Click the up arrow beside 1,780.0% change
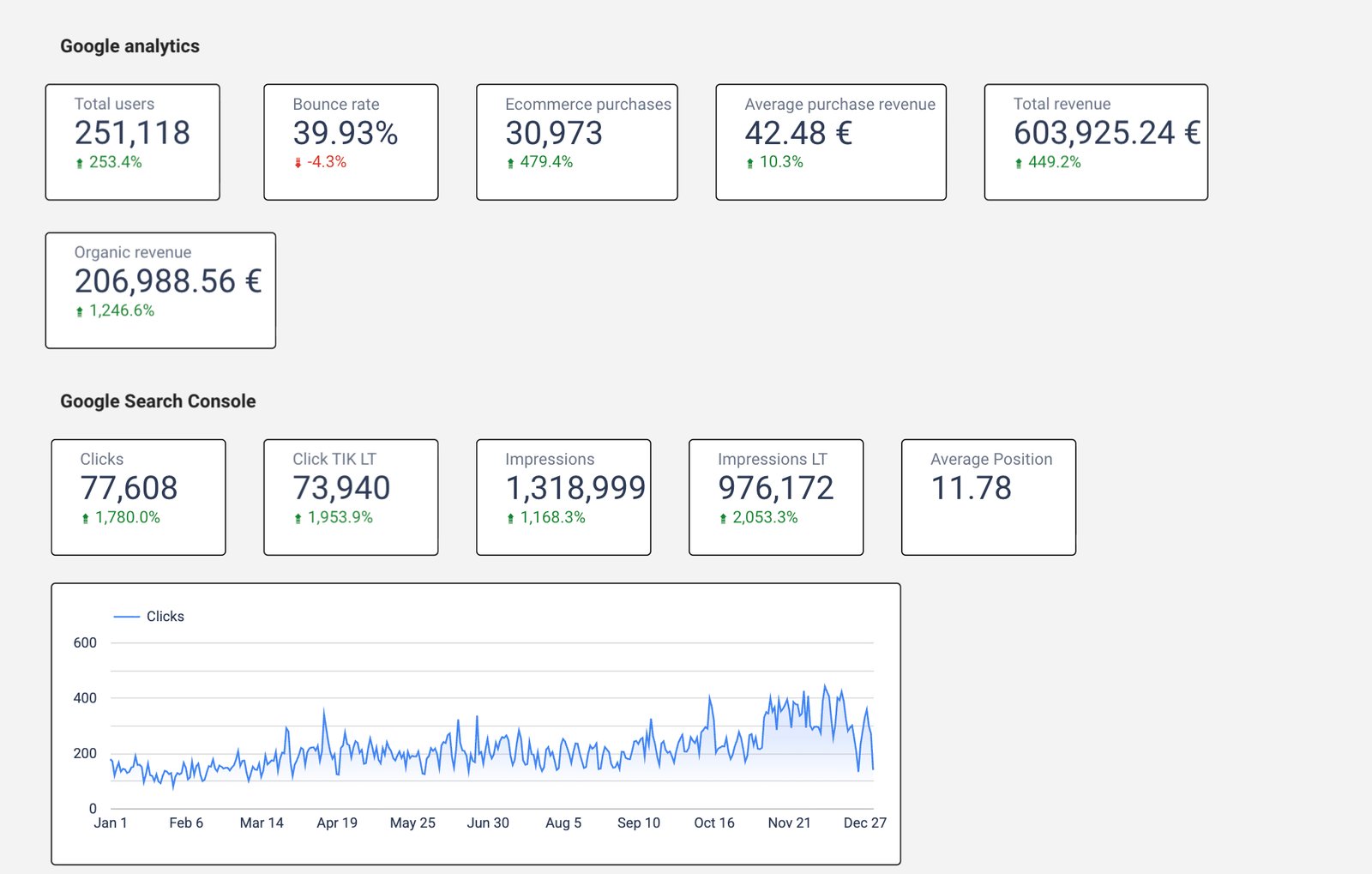The height and width of the screenshot is (874, 1372). tap(85, 518)
